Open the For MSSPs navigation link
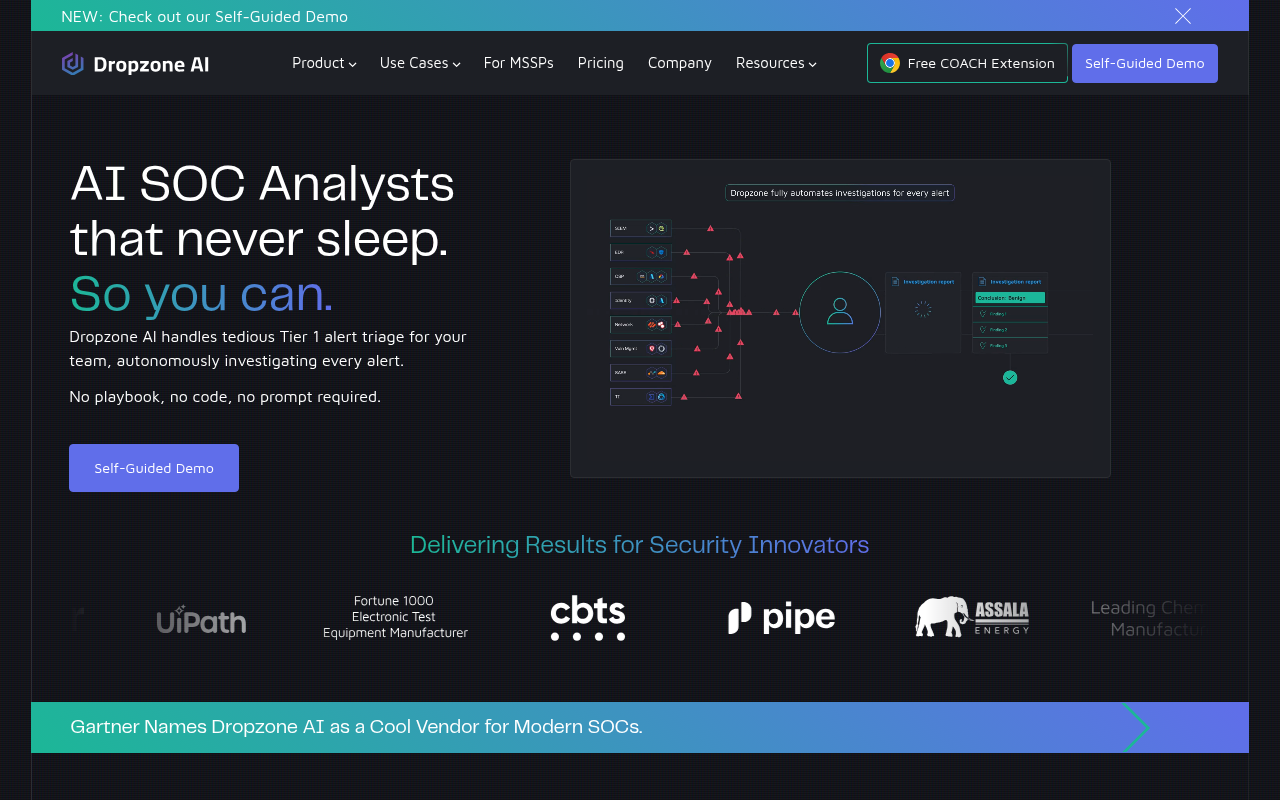This screenshot has width=1280, height=800. coord(518,62)
